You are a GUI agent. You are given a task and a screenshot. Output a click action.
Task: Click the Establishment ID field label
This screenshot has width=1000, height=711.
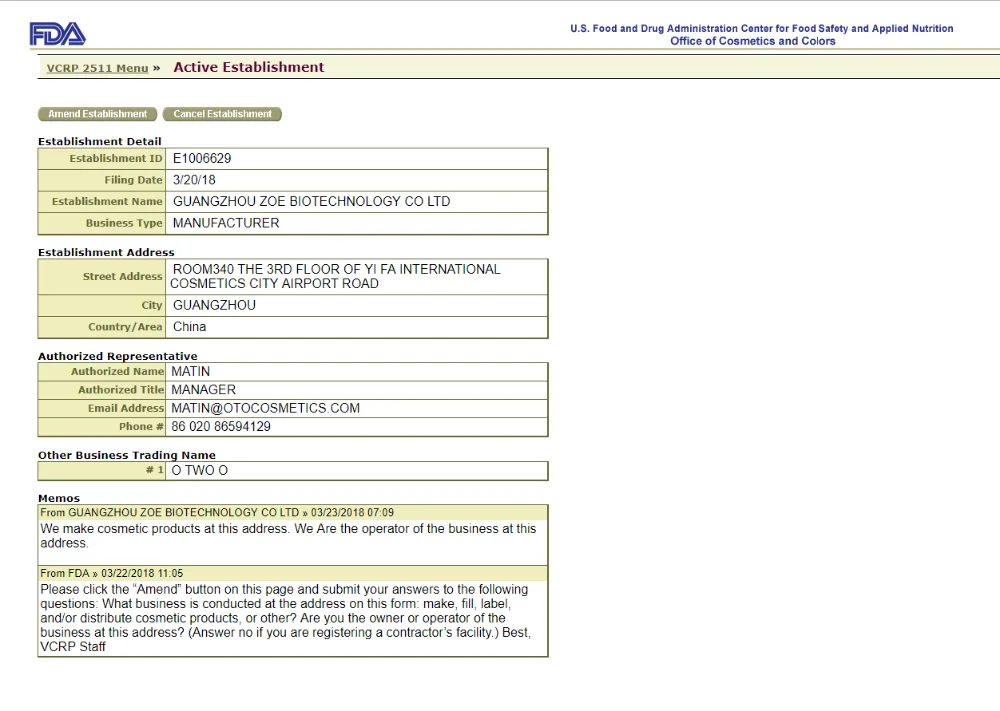tap(116, 158)
